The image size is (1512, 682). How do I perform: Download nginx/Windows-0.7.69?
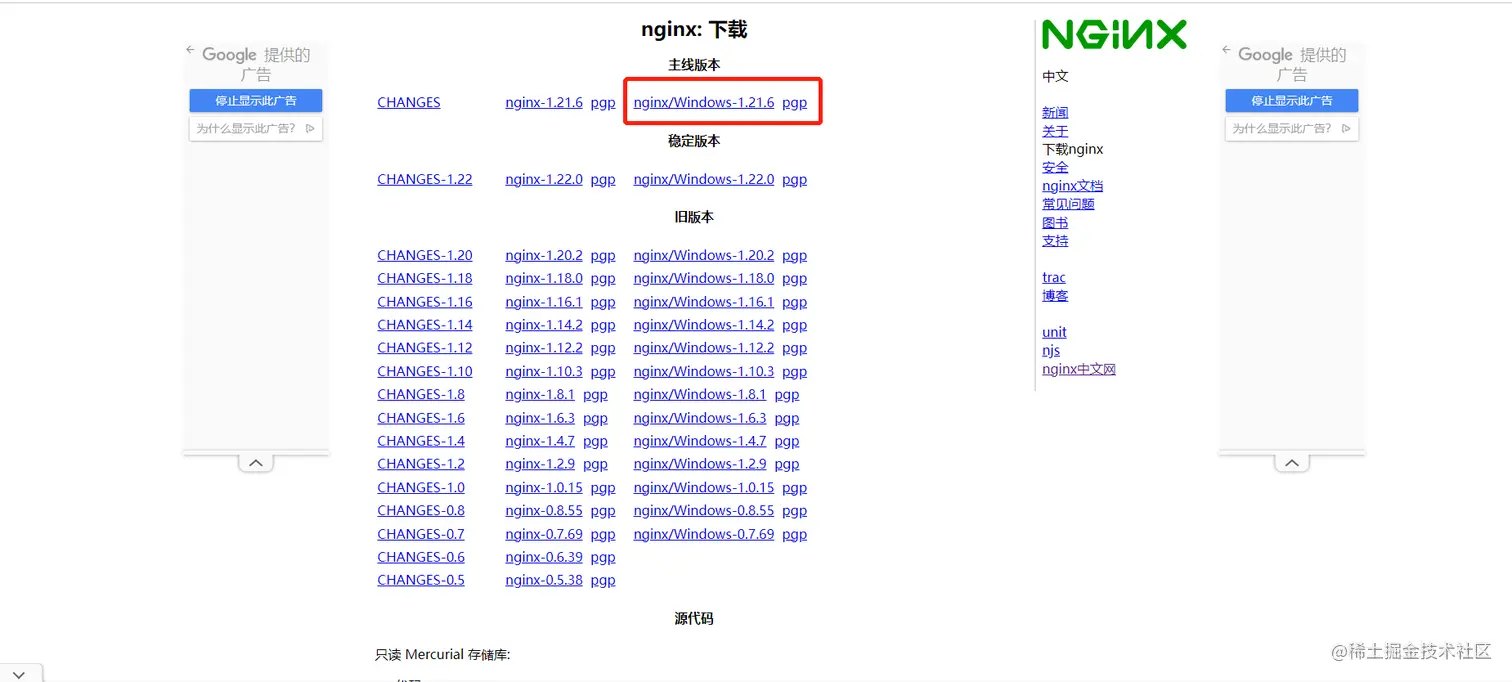[x=704, y=534]
